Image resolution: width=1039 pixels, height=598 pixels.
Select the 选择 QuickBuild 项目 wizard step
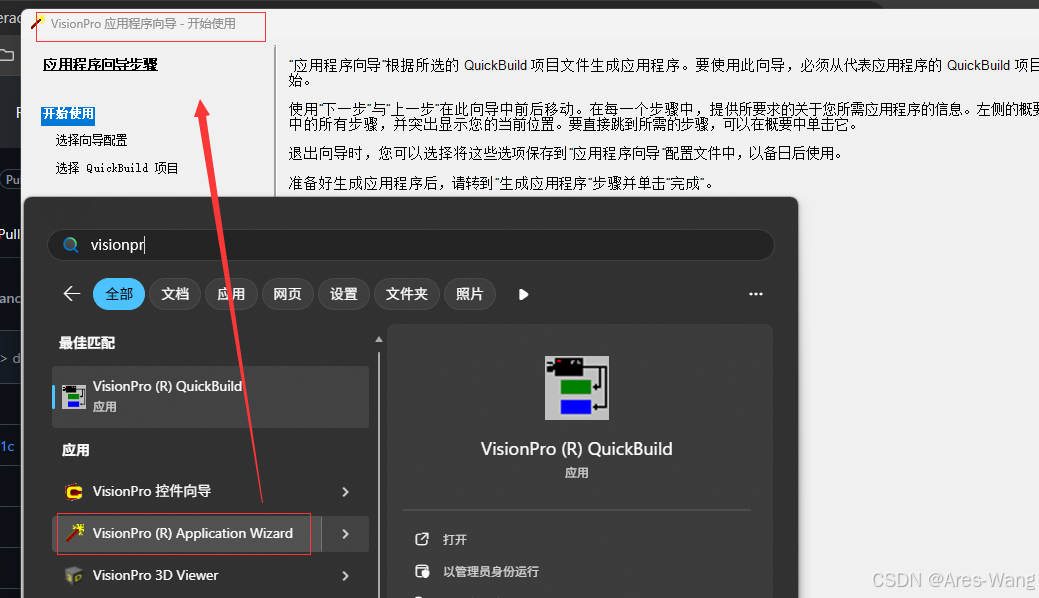tap(117, 168)
